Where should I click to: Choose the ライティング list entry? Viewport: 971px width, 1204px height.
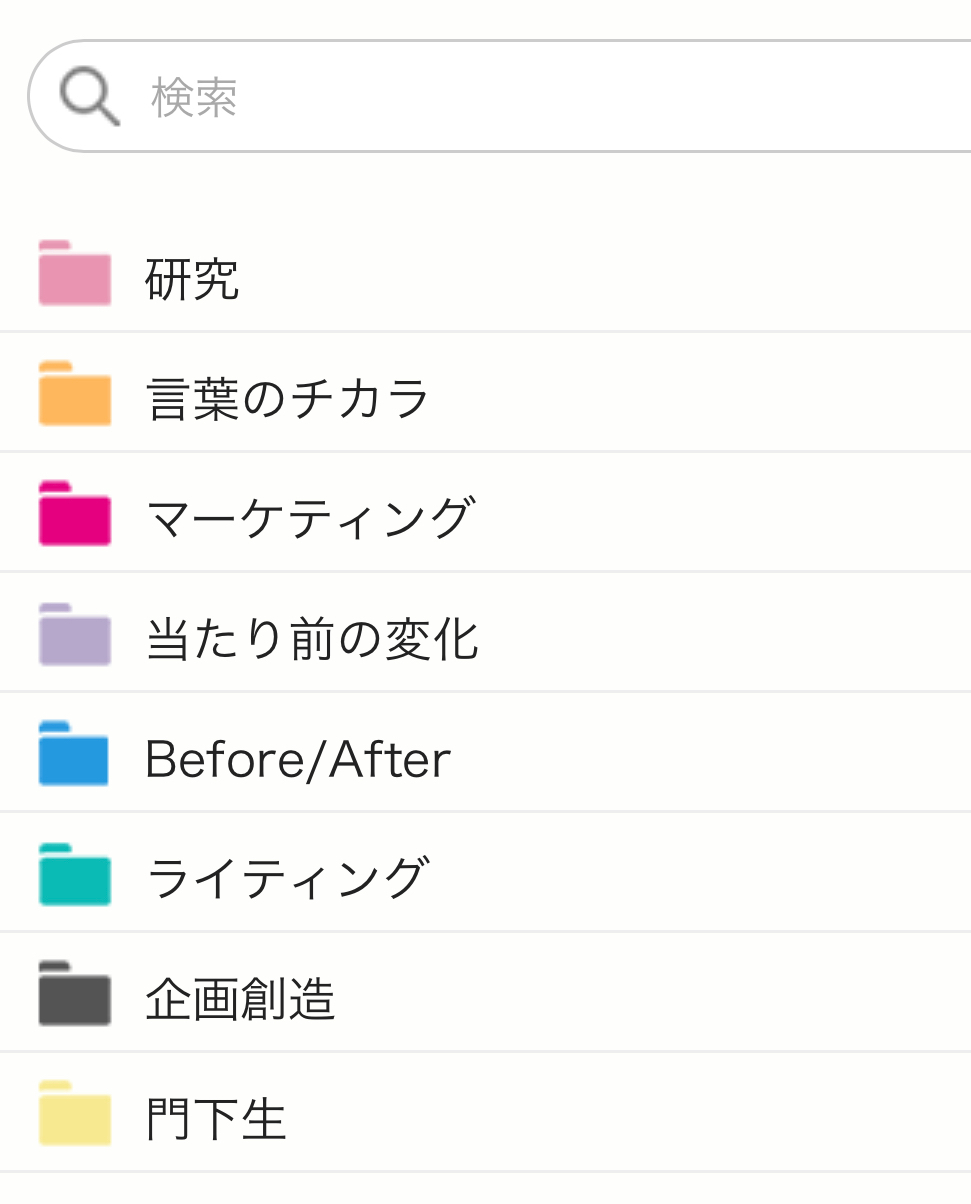click(x=485, y=873)
